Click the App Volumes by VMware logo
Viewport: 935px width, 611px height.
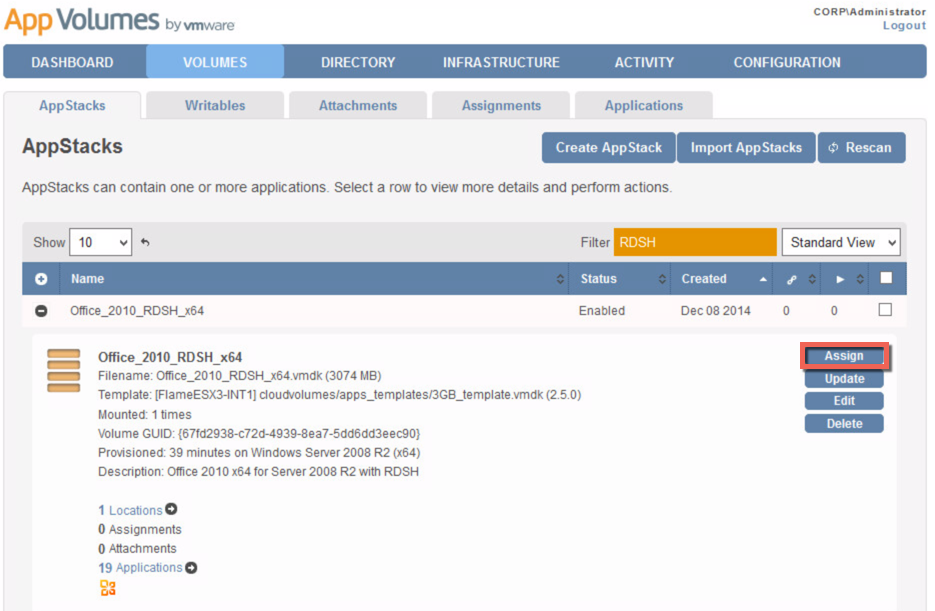(119, 21)
